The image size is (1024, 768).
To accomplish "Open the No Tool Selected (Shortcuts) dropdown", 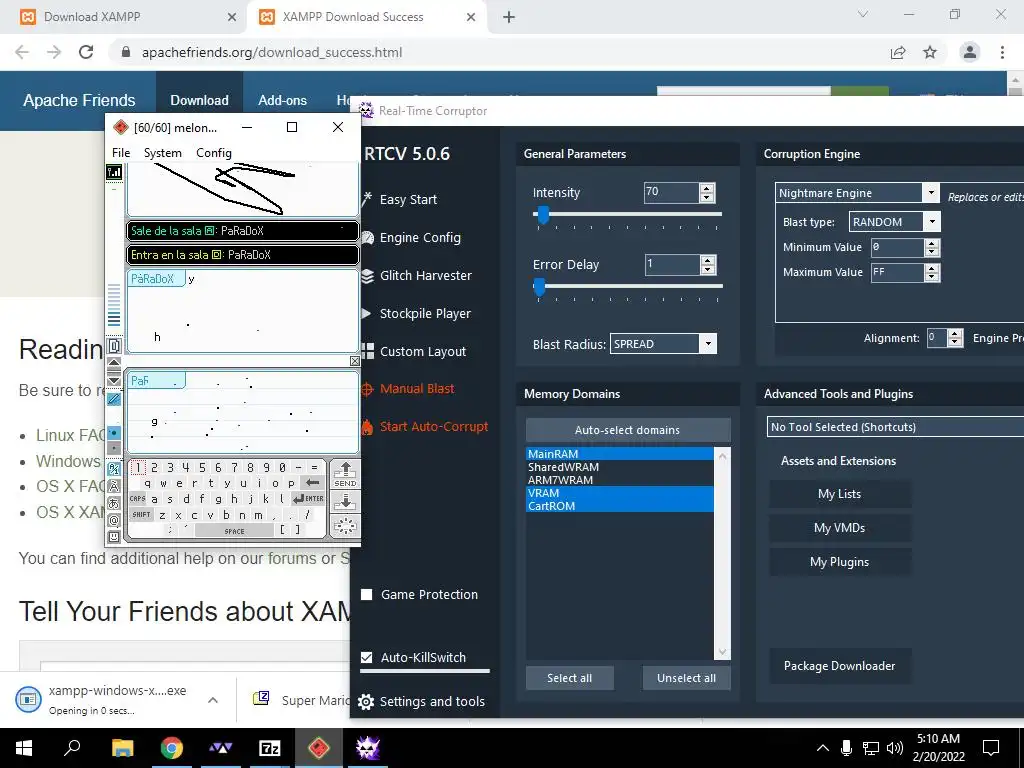I will click(895, 427).
